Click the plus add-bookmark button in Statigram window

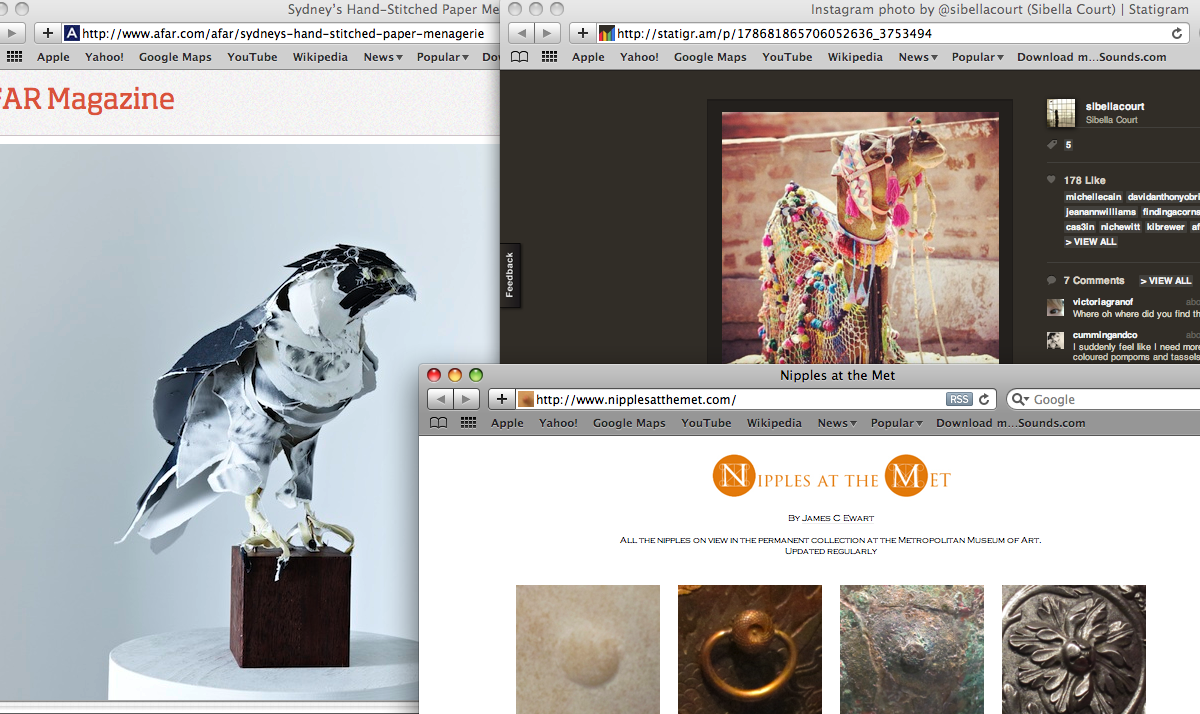[583, 33]
